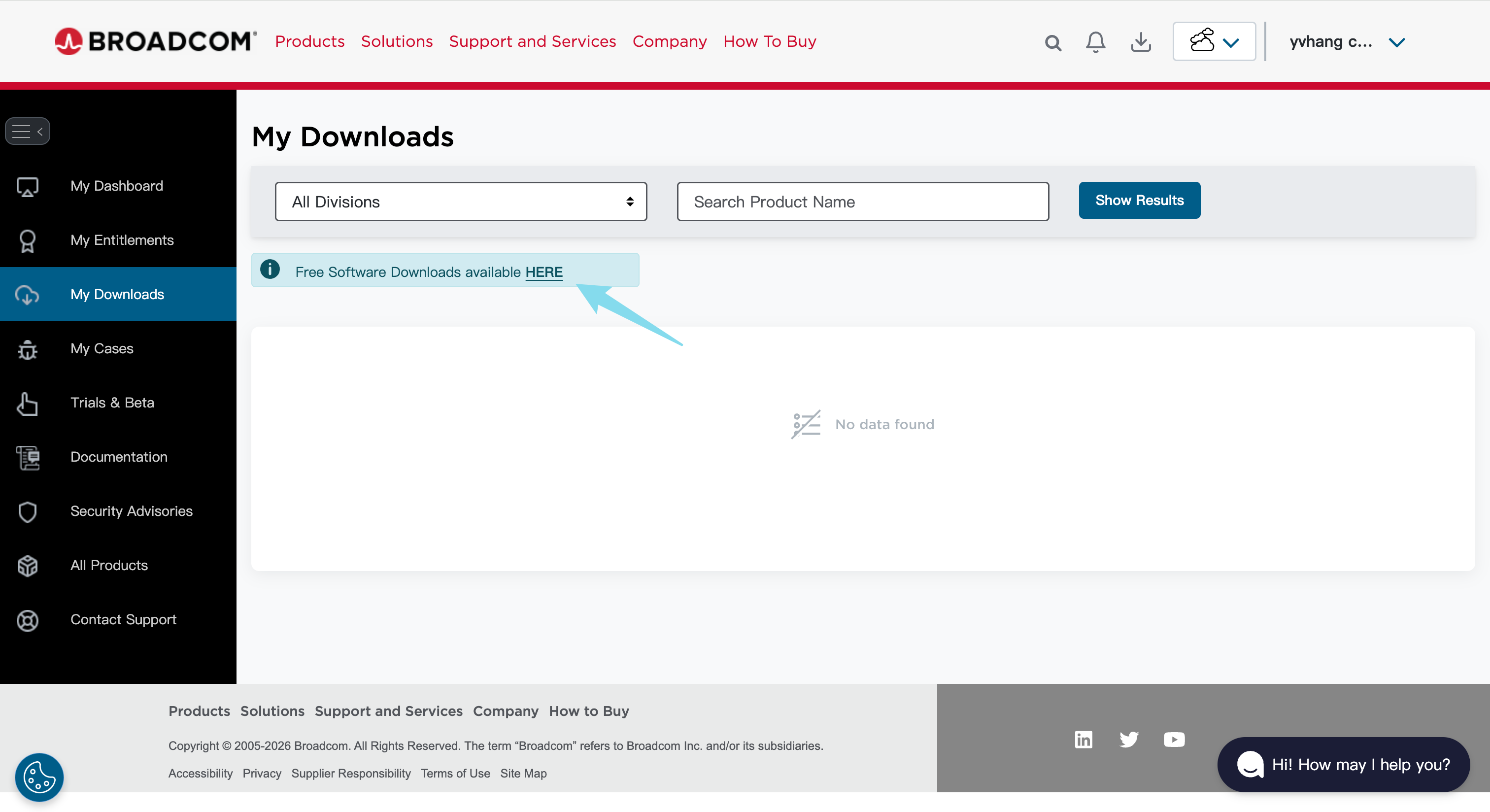Visit Broadcom's LinkedIn page icon
Screen dimensions: 1490x812
pyautogui.click(x=1084, y=739)
